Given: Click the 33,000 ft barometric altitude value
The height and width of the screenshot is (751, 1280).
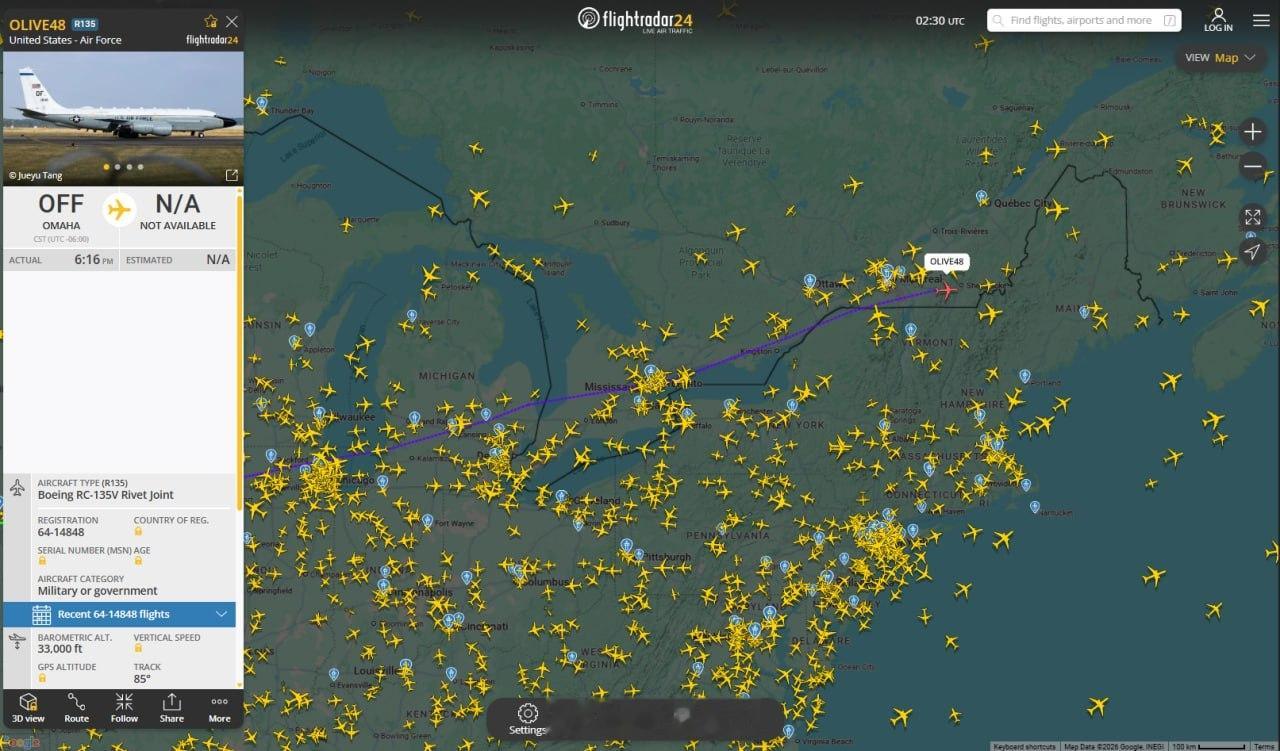Looking at the screenshot, I should coord(60,649).
